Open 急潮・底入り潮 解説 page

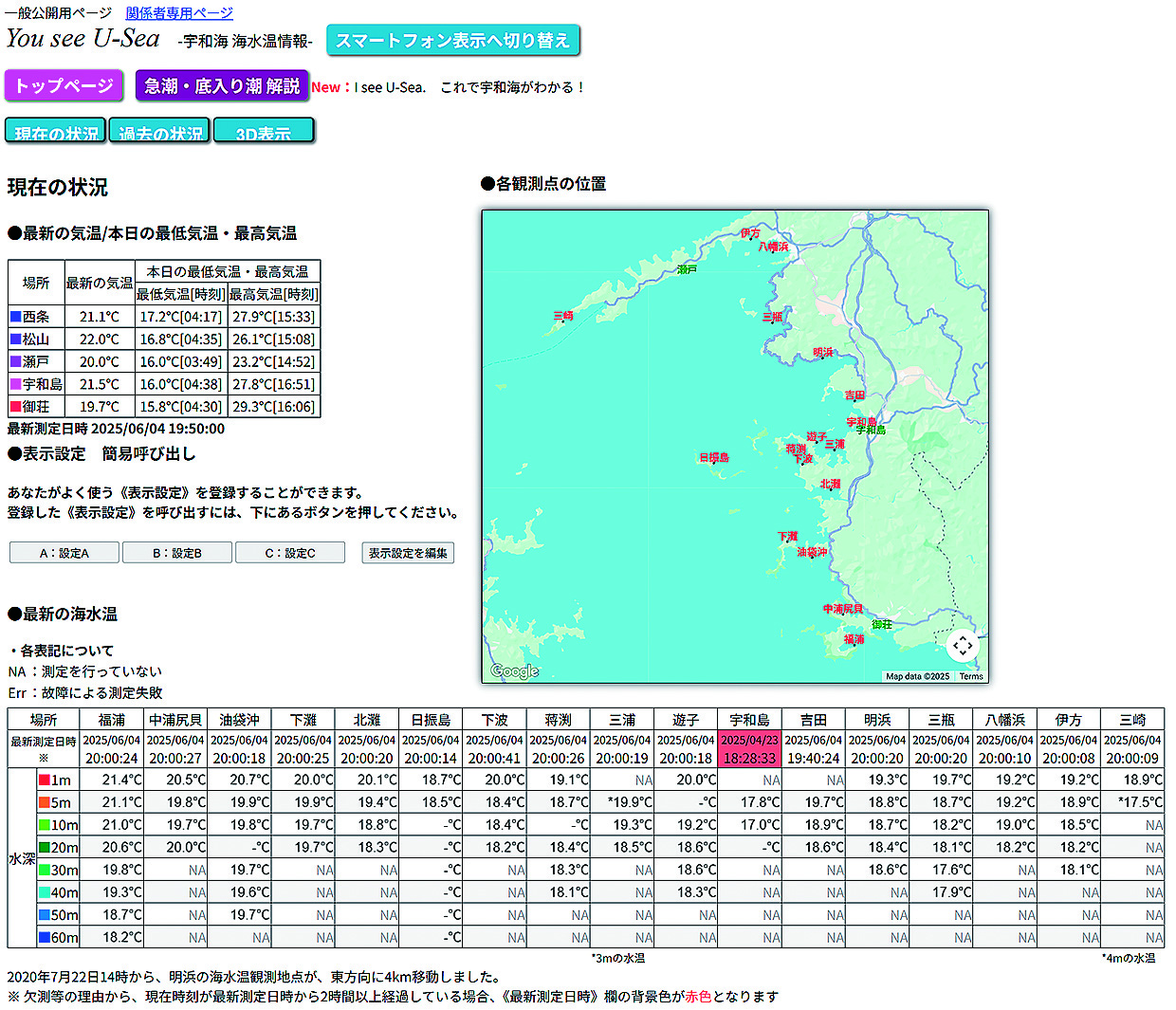[222, 85]
